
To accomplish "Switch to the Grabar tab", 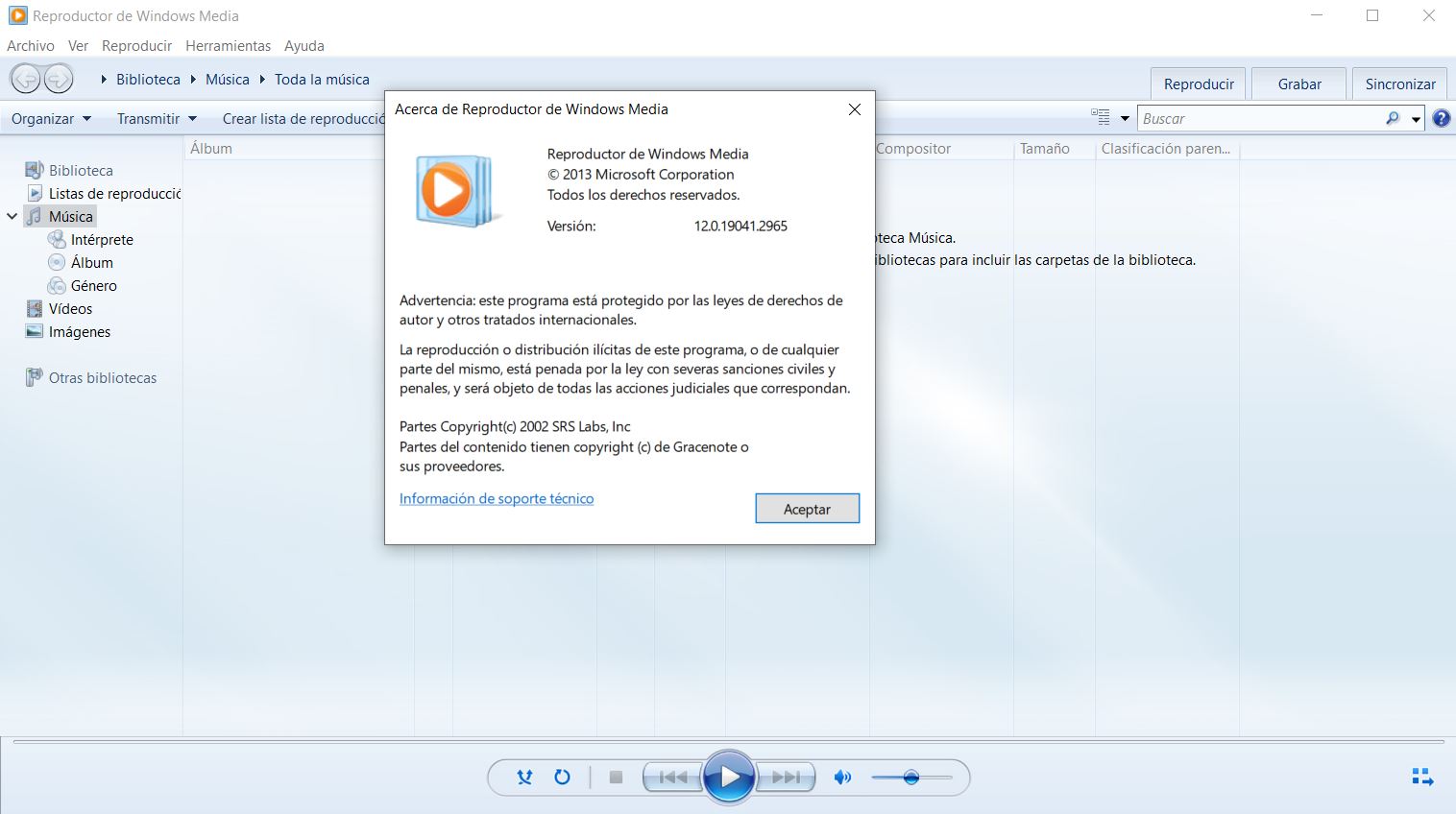I will (1299, 84).
